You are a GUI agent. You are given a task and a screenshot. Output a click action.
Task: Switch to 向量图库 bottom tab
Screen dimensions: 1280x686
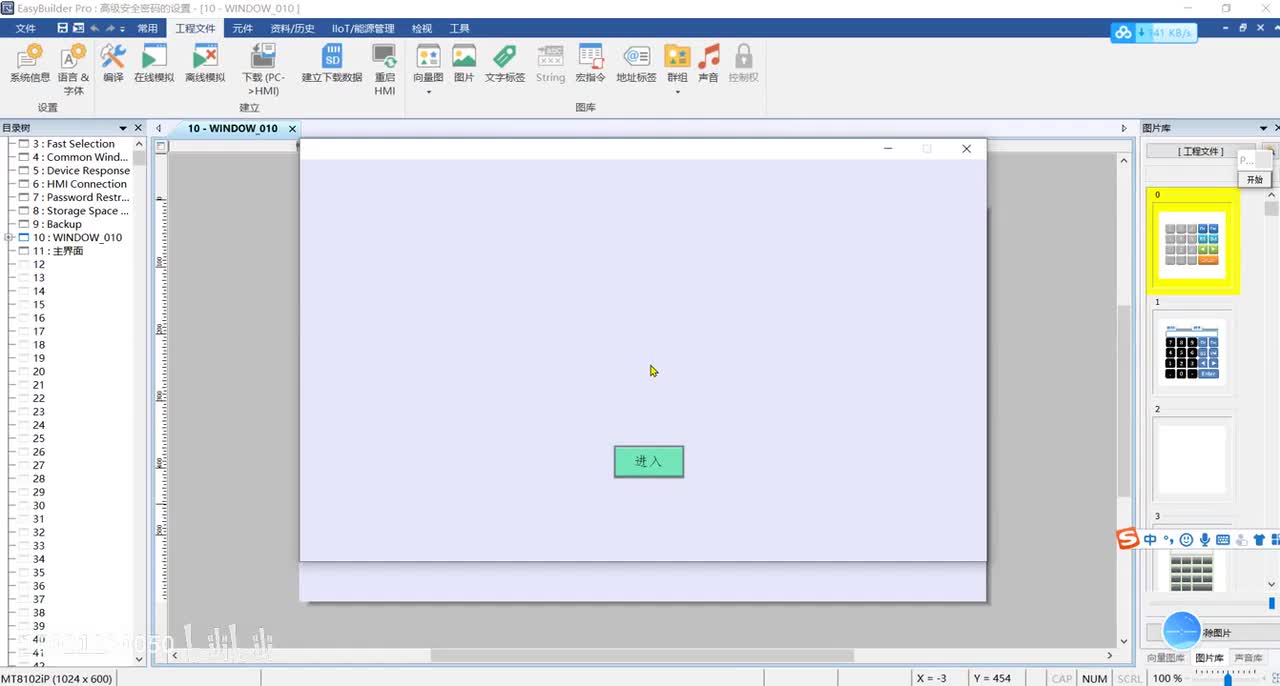tap(1166, 658)
